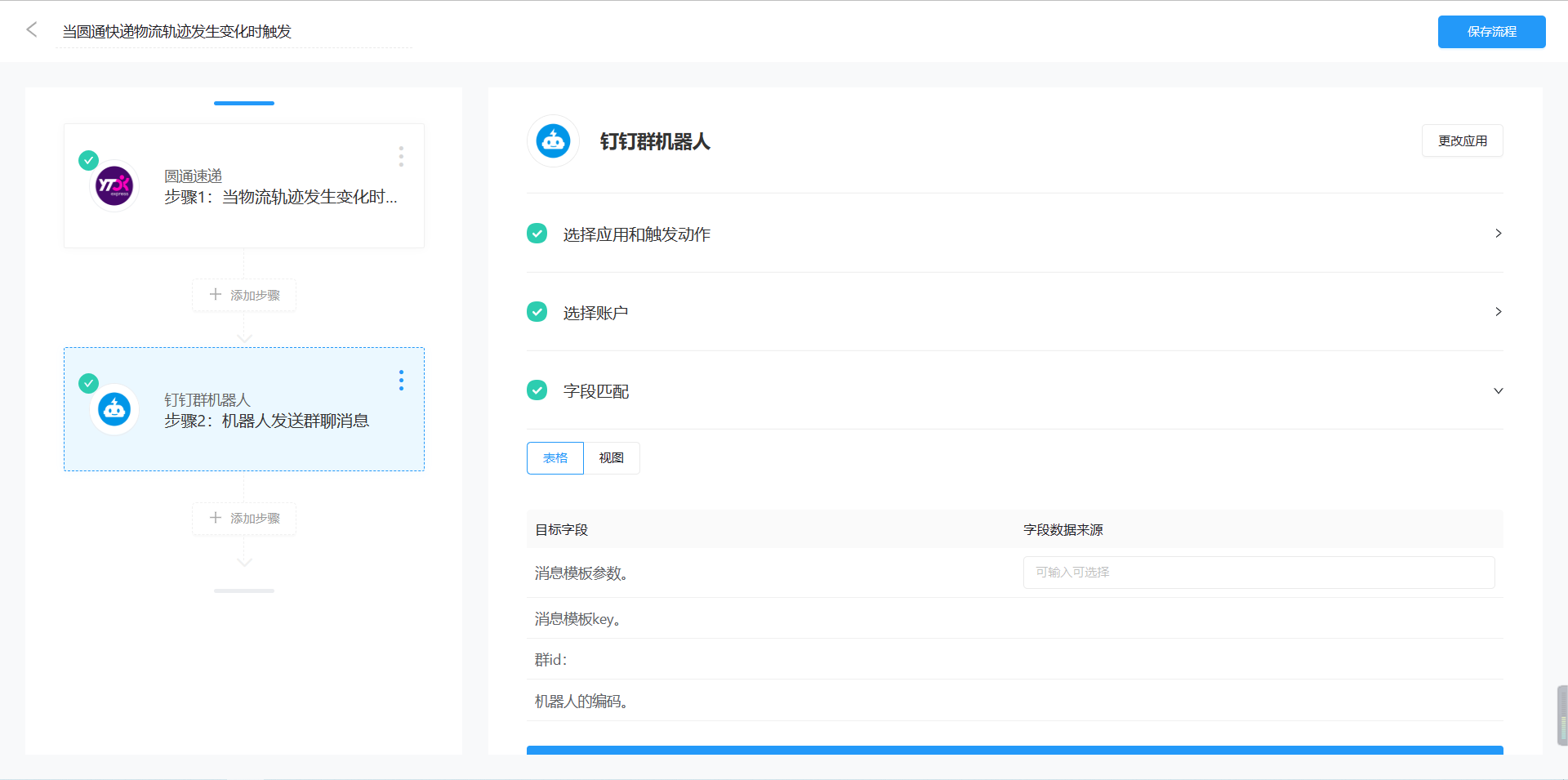Select step 2 机器人发送群聊消息 card

[244, 409]
